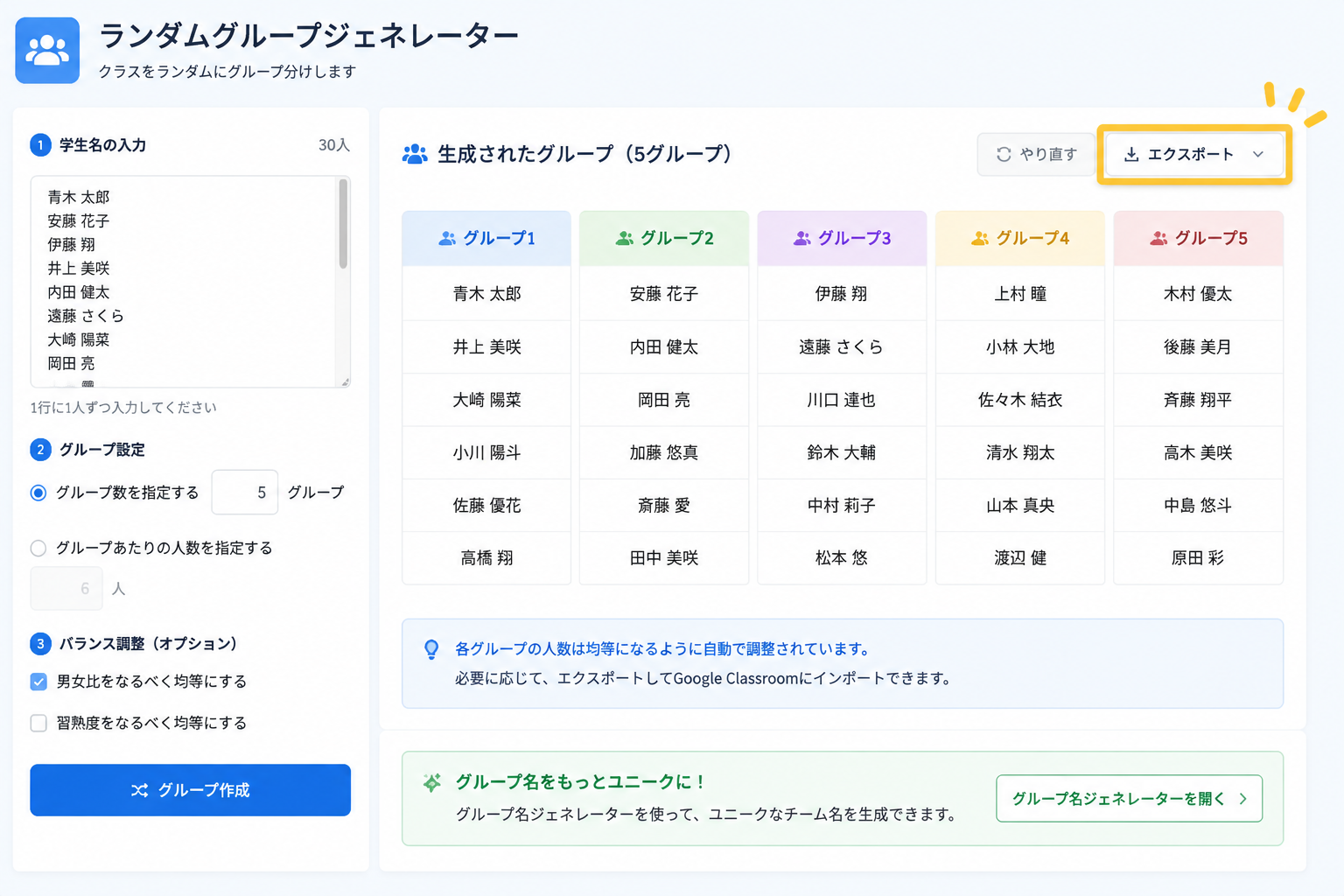Screen dimensions: 1344x896
Task: Uncheck 男女比をなるべく均等にする checkbox
Action: [38, 682]
